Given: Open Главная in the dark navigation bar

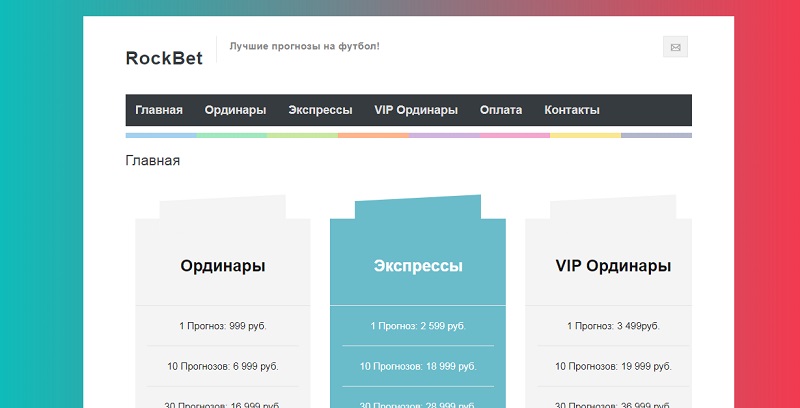Looking at the screenshot, I should (x=159, y=110).
